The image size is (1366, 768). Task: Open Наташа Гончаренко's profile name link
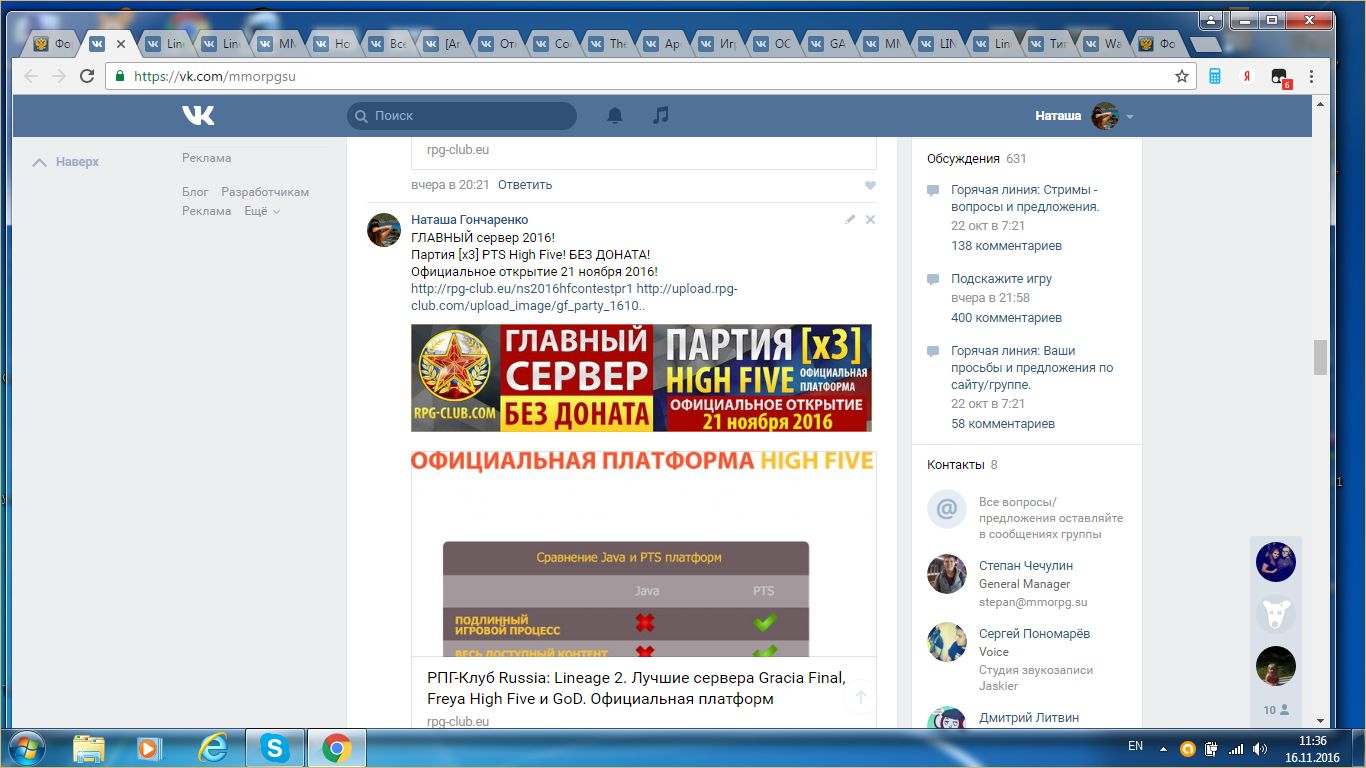(x=470, y=219)
